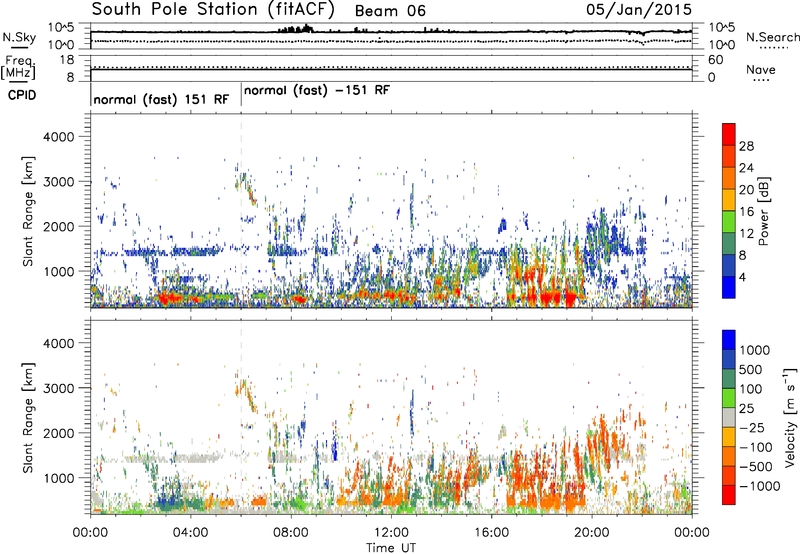The height and width of the screenshot is (554, 800).
Task: Click the 'South Pole Station (fitACF)' title
Action: (213, 10)
